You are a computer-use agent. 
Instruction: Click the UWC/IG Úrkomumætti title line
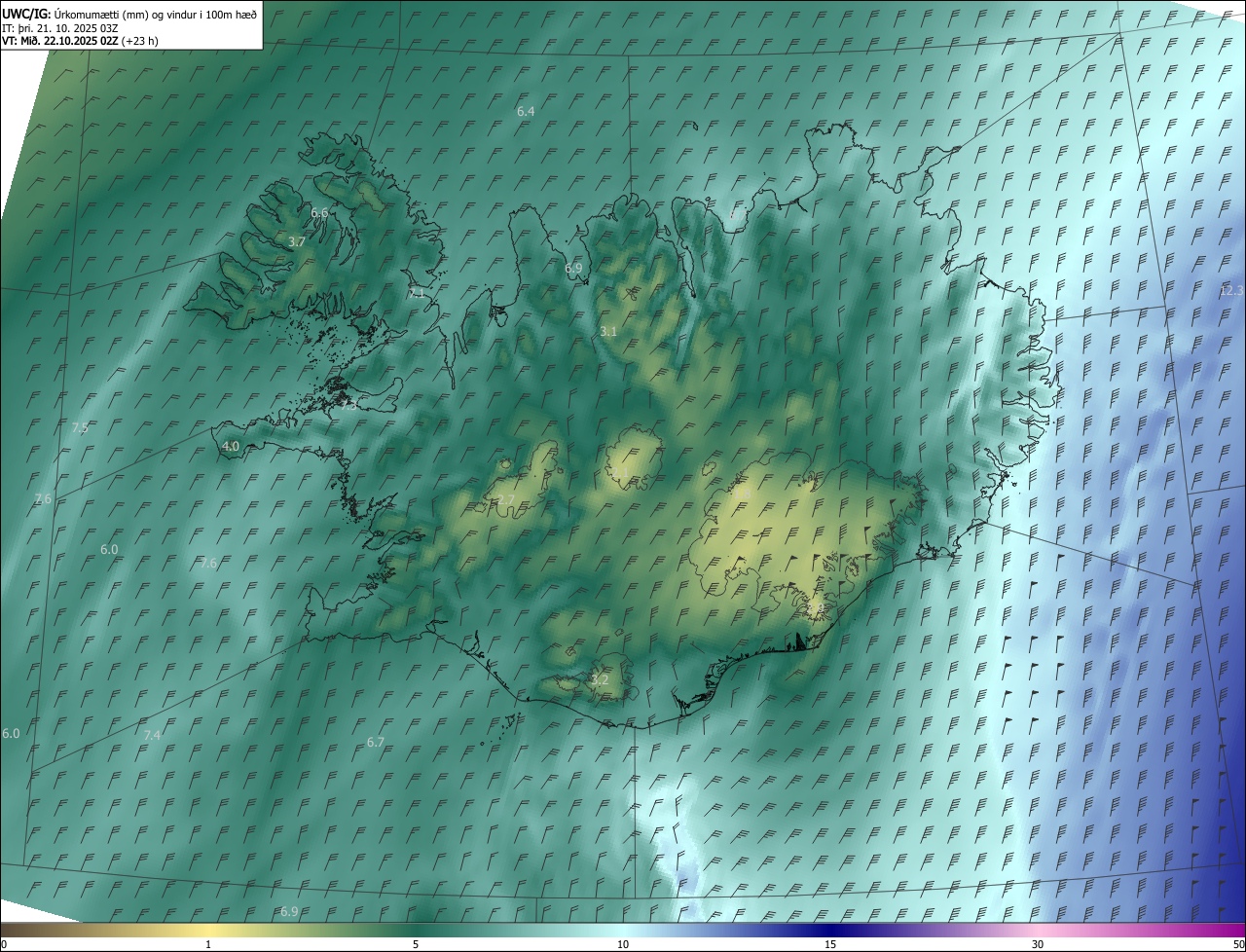click(x=129, y=13)
